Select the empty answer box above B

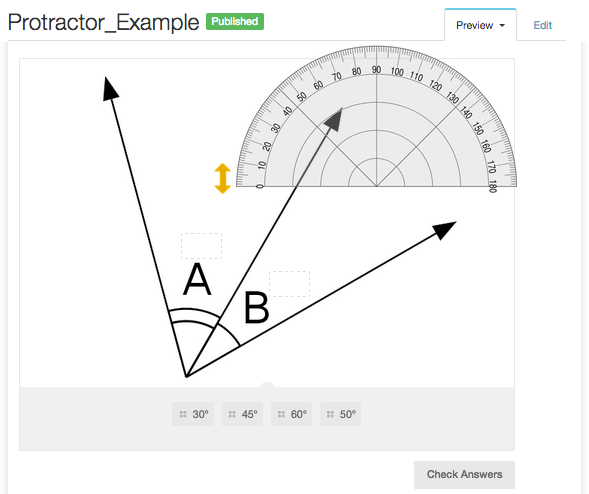pos(290,284)
